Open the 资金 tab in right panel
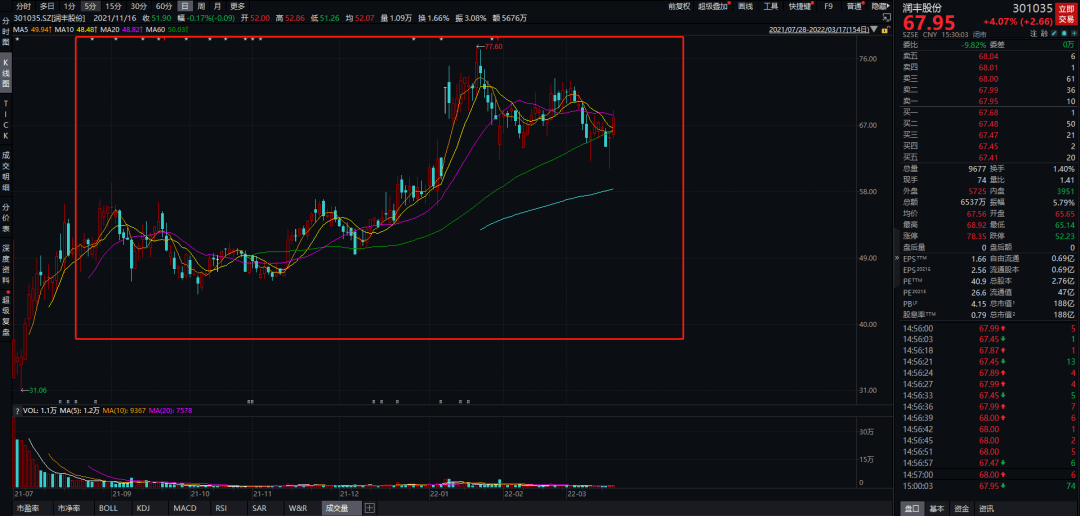 (960, 508)
